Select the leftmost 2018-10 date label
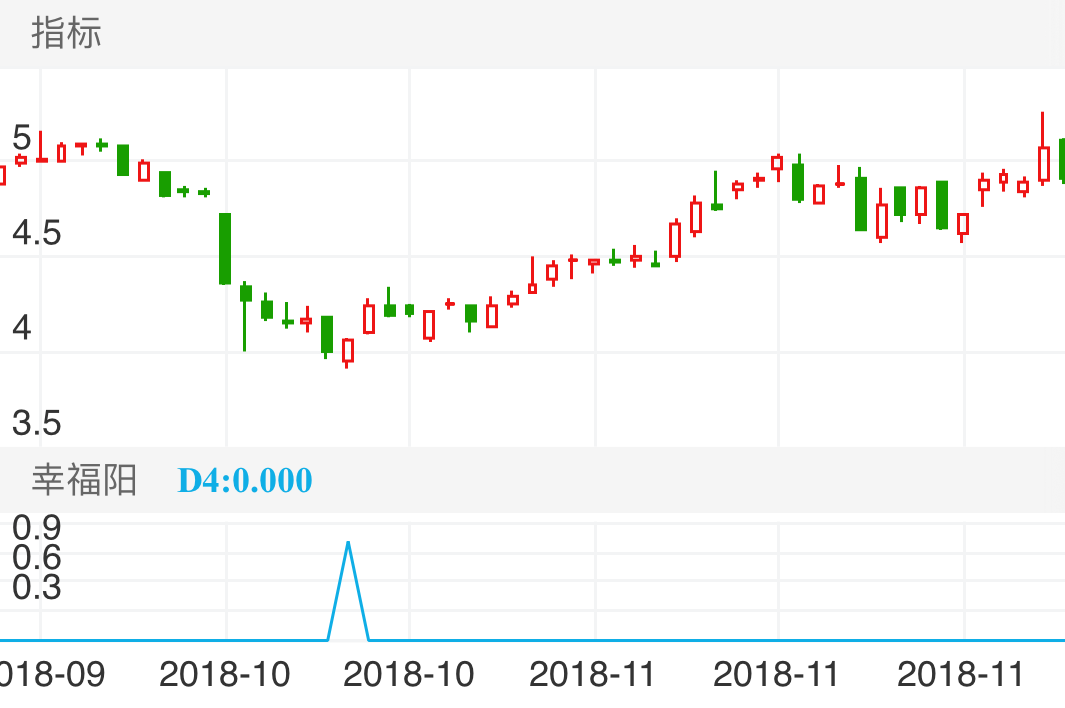 point(225,674)
